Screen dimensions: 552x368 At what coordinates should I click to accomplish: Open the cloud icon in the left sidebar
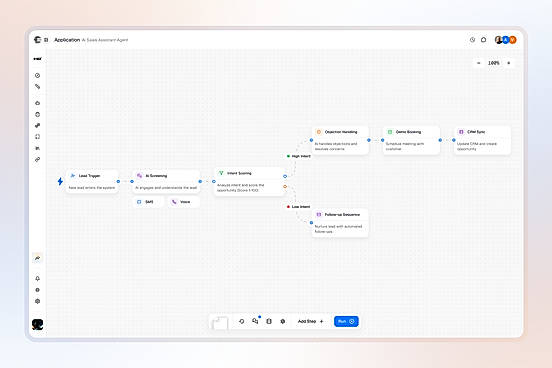point(38,103)
